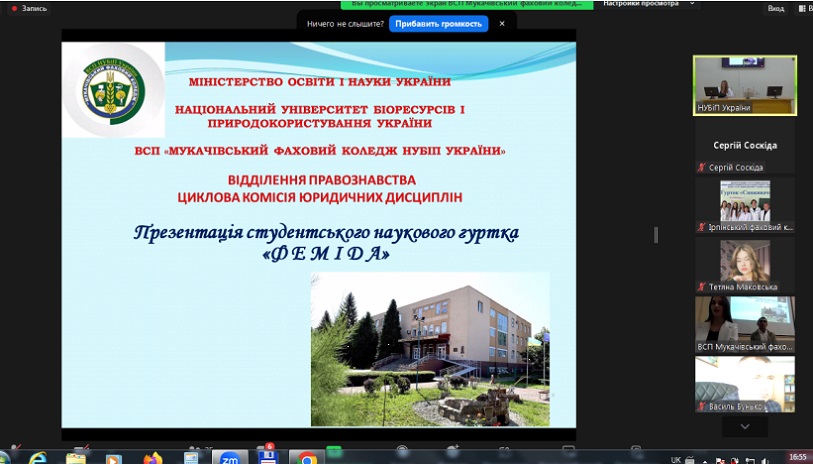Open the blue floppy-disk taskbar app
This screenshot has height=464, width=813.
click(268, 457)
